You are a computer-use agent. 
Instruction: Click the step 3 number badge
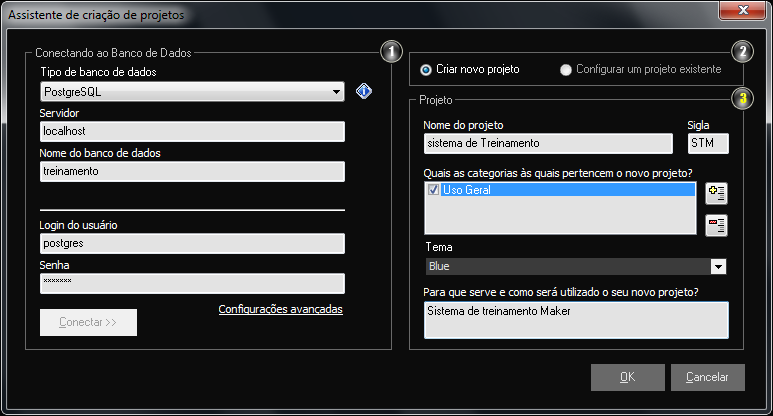tap(741, 98)
